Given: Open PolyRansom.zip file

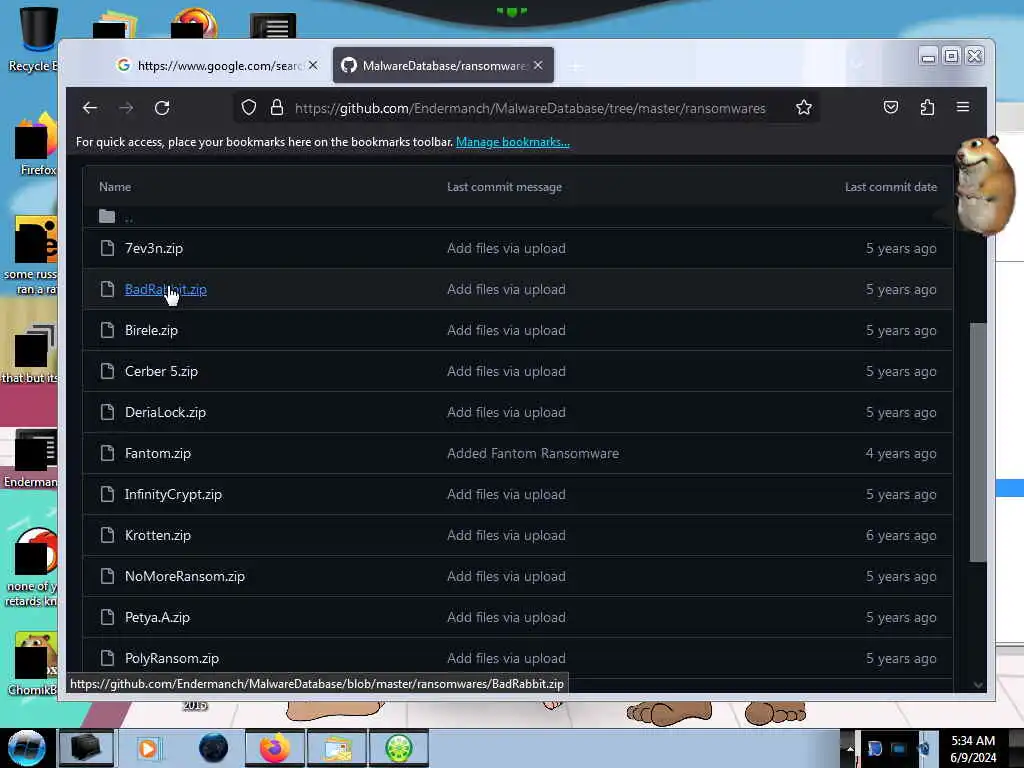Looking at the screenshot, I should [x=172, y=658].
